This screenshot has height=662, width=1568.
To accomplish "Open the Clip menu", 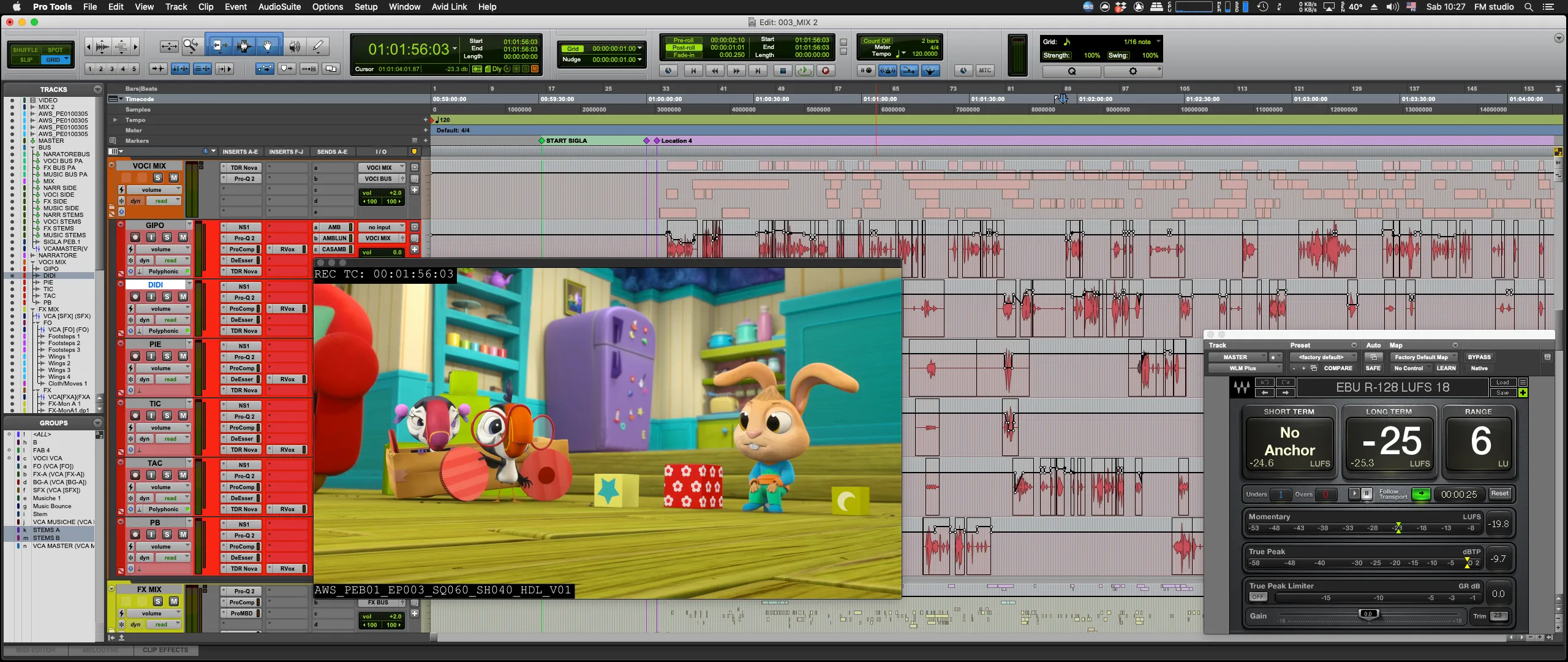I will coord(206,7).
